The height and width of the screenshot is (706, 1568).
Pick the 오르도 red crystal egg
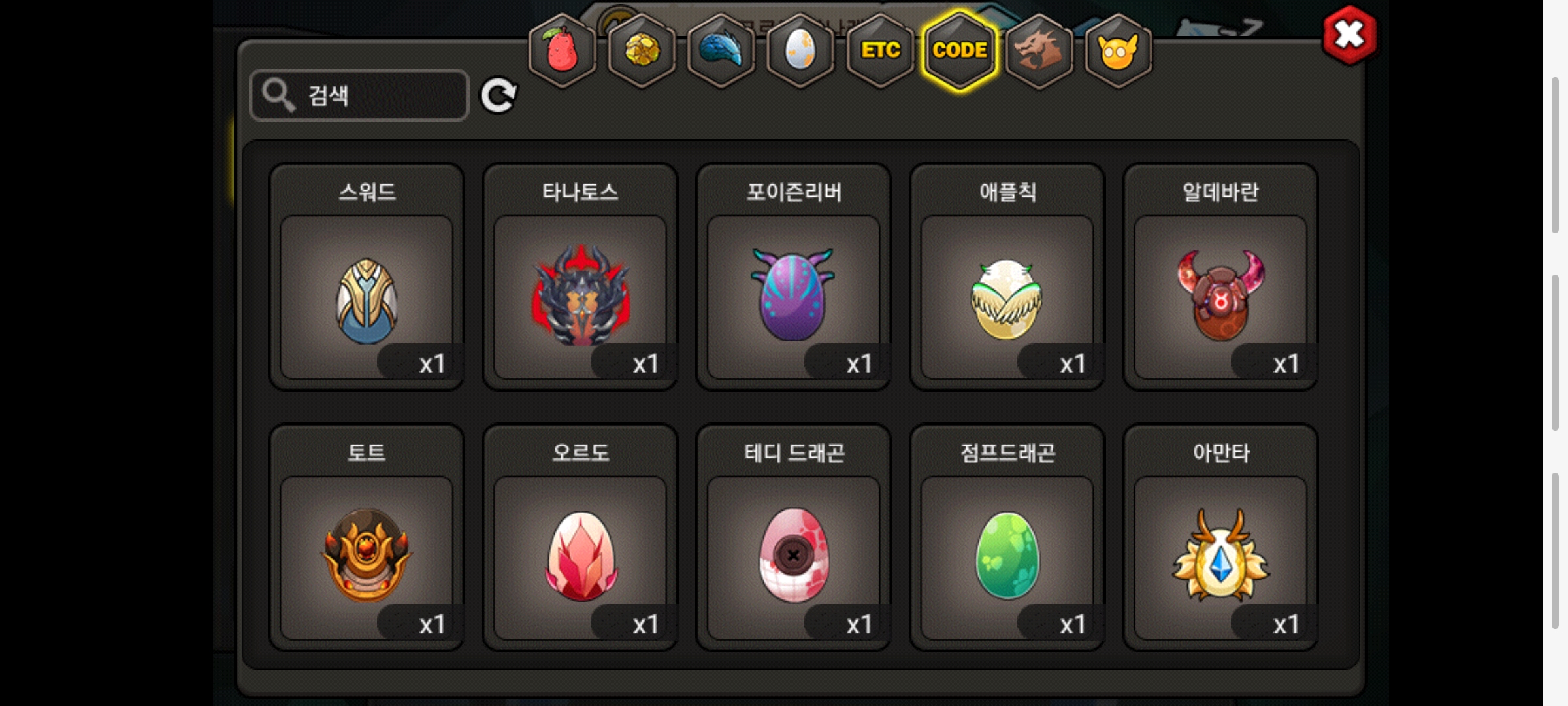click(x=580, y=537)
